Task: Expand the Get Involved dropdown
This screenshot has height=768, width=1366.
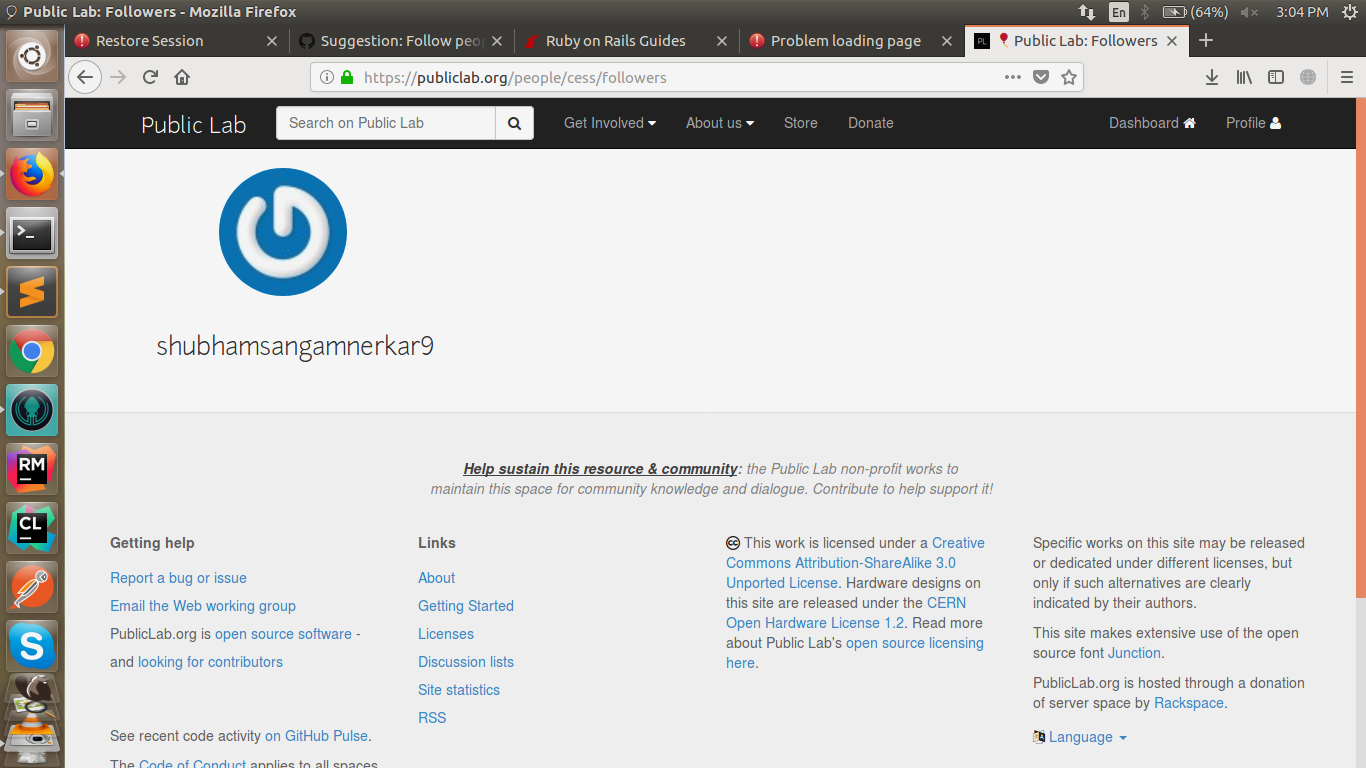Action: pyautogui.click(x=610, y=123)
